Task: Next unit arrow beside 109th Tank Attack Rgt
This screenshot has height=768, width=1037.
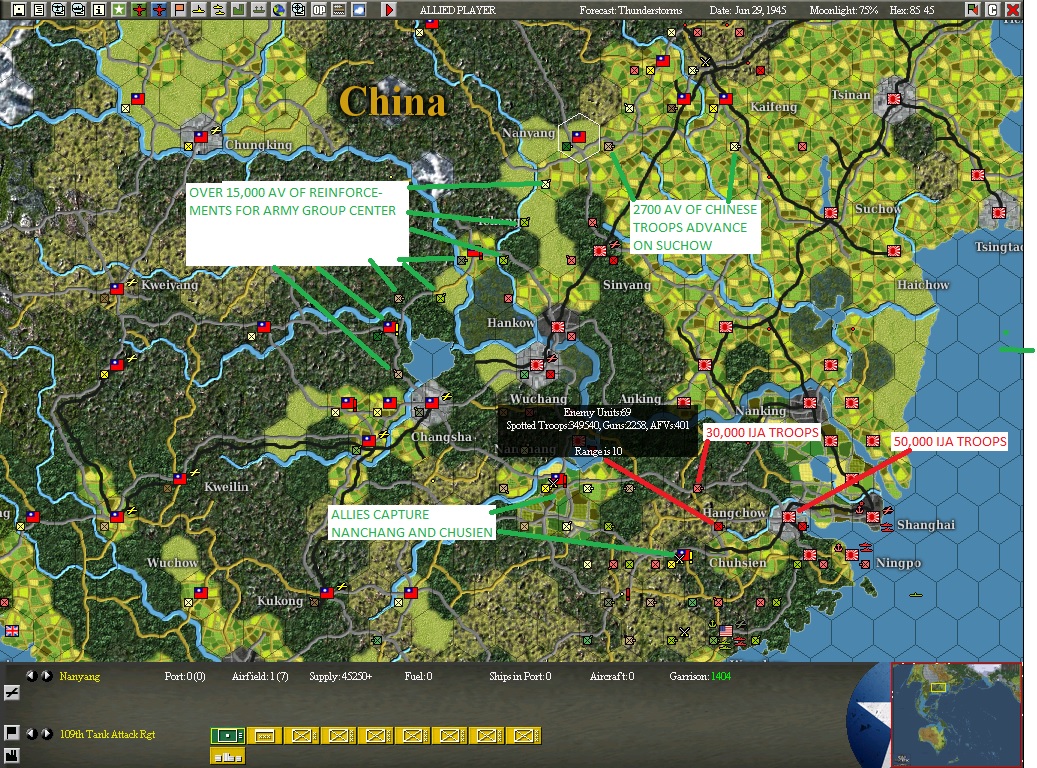Action: [46, 734]
